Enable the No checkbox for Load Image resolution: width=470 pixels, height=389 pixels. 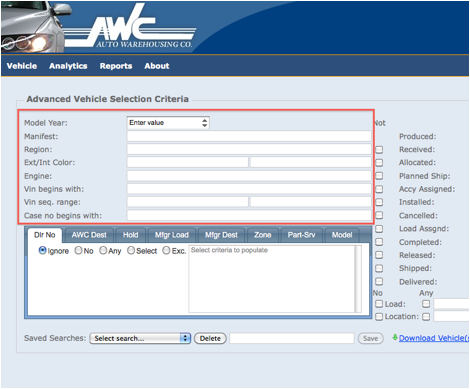click(379, 304)
